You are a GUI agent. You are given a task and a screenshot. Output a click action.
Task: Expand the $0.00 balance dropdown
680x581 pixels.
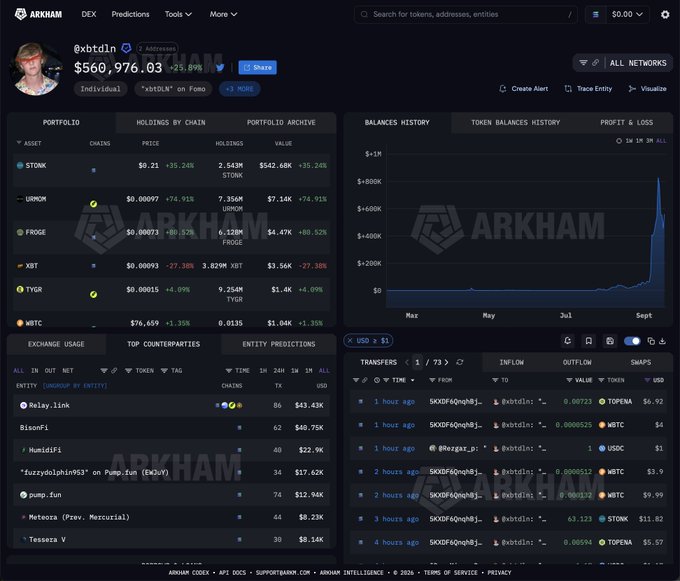[627, 14]
